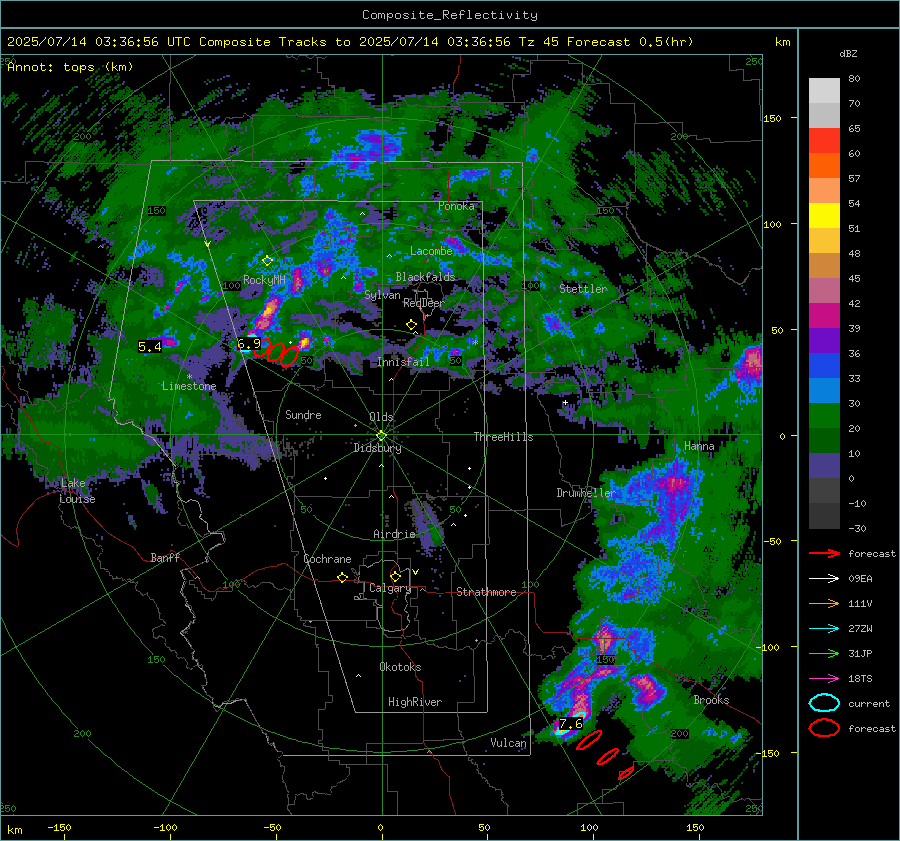Viewport: 900px width, 841px height.
Task: Click the Lacombe city label
Action: click(x=431, y=251)
